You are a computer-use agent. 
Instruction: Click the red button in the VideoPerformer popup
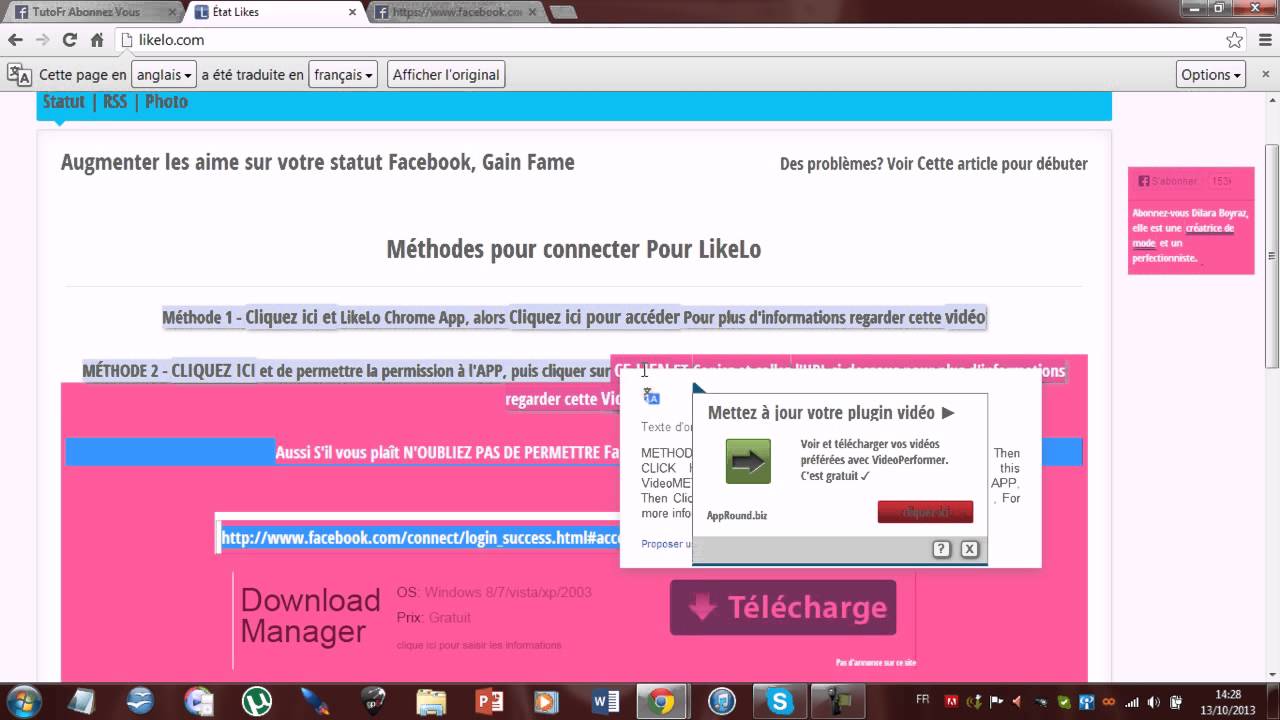coord(925,512)
